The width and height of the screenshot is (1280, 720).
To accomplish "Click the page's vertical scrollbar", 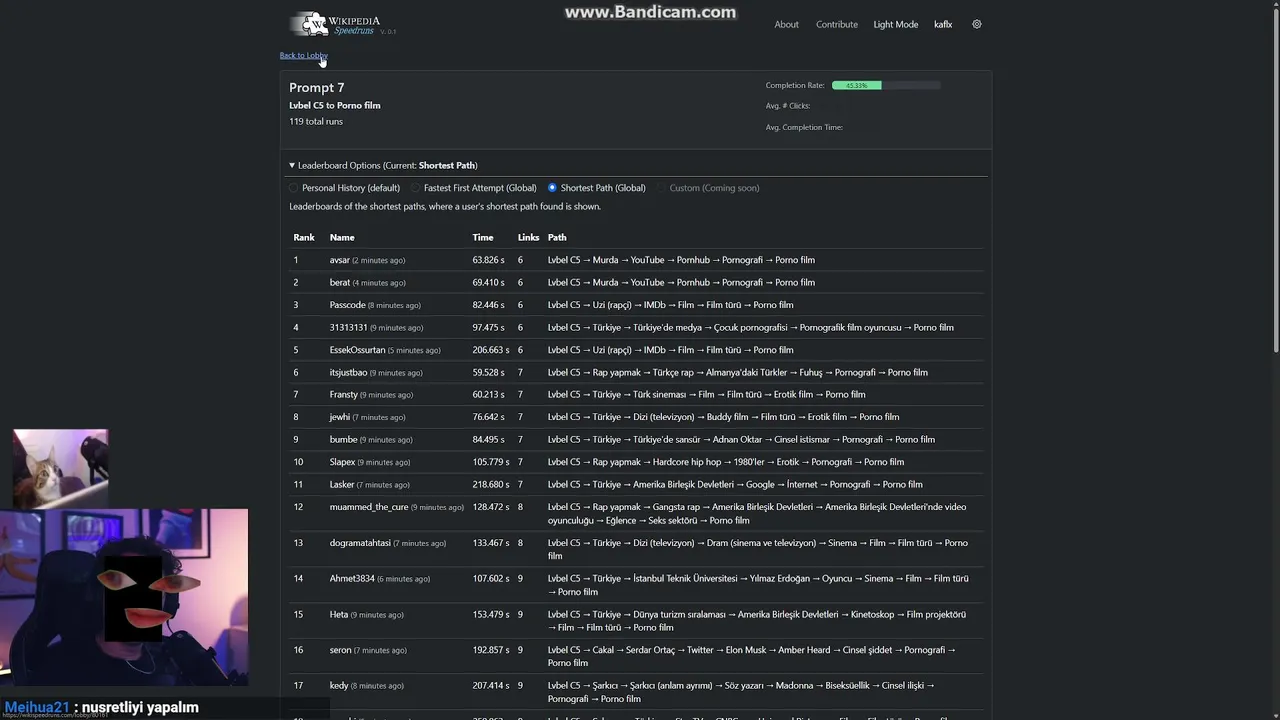I will pos(1275,200).
